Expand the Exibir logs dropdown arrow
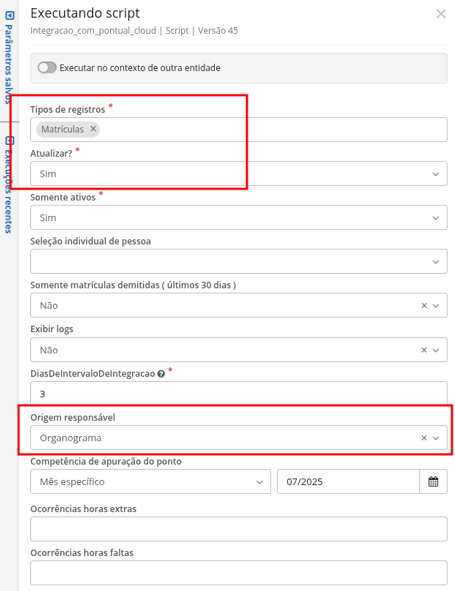Viewport: 455px width, 591px height. click(x=436, y=350)
